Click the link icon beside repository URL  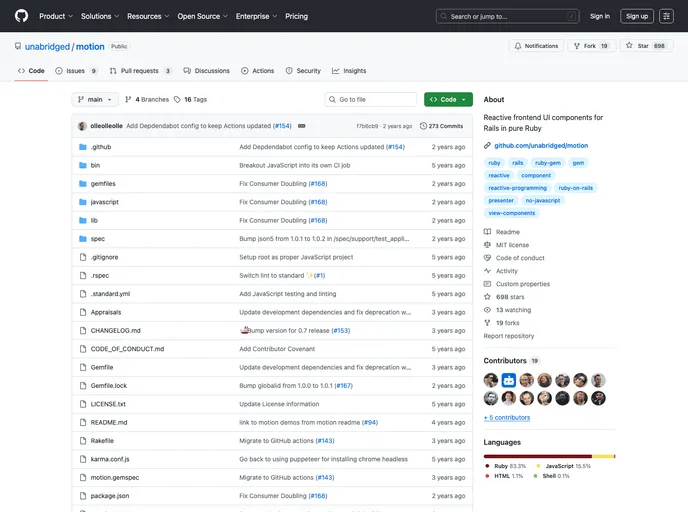[x=487, y=146]
